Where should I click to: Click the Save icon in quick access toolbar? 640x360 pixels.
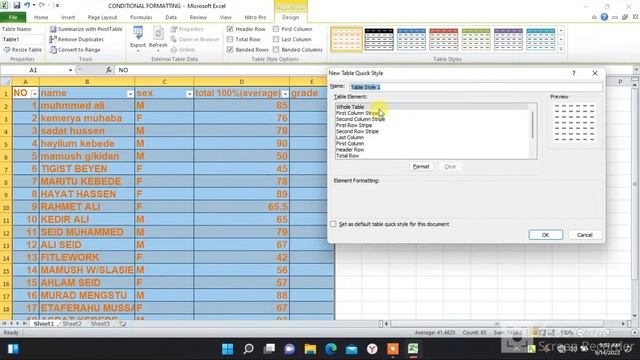tap(17, 5)
